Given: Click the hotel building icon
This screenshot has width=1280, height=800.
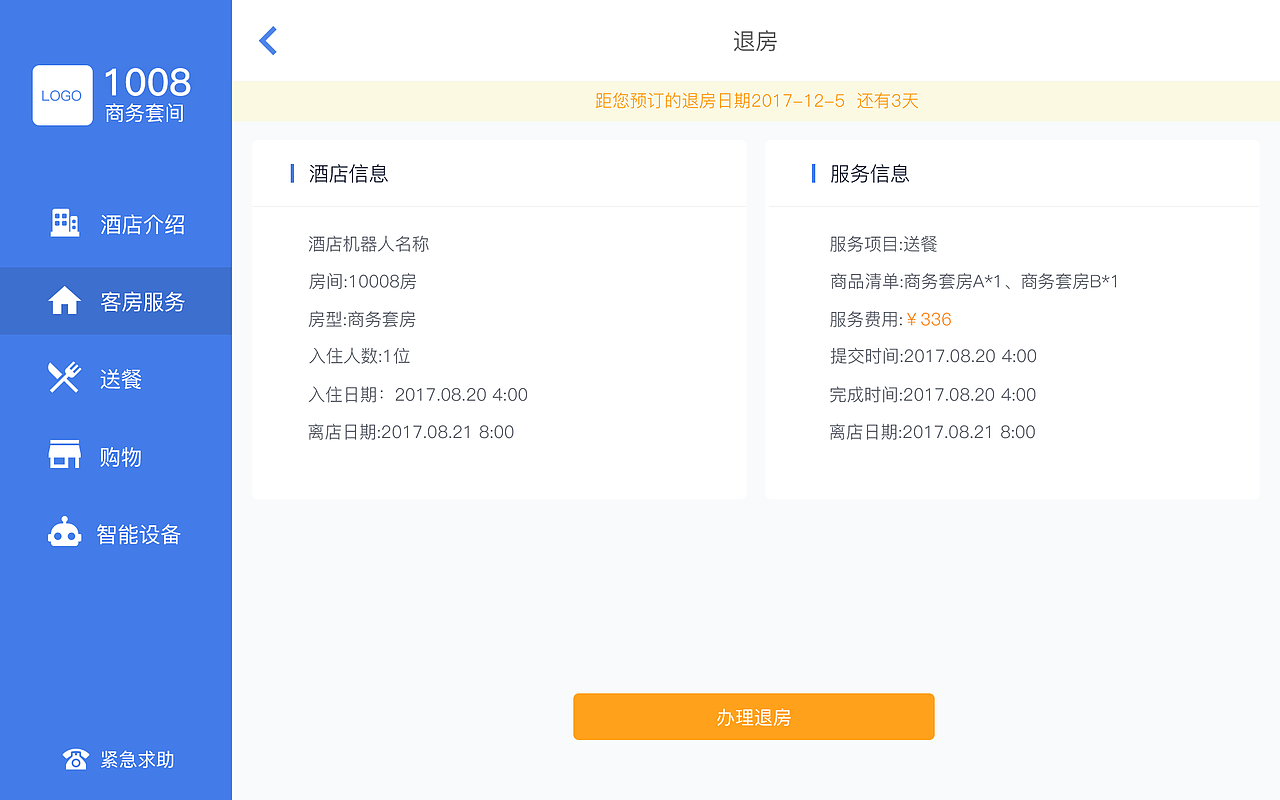Looking at the screenshot, I should [x=65, y=223].
